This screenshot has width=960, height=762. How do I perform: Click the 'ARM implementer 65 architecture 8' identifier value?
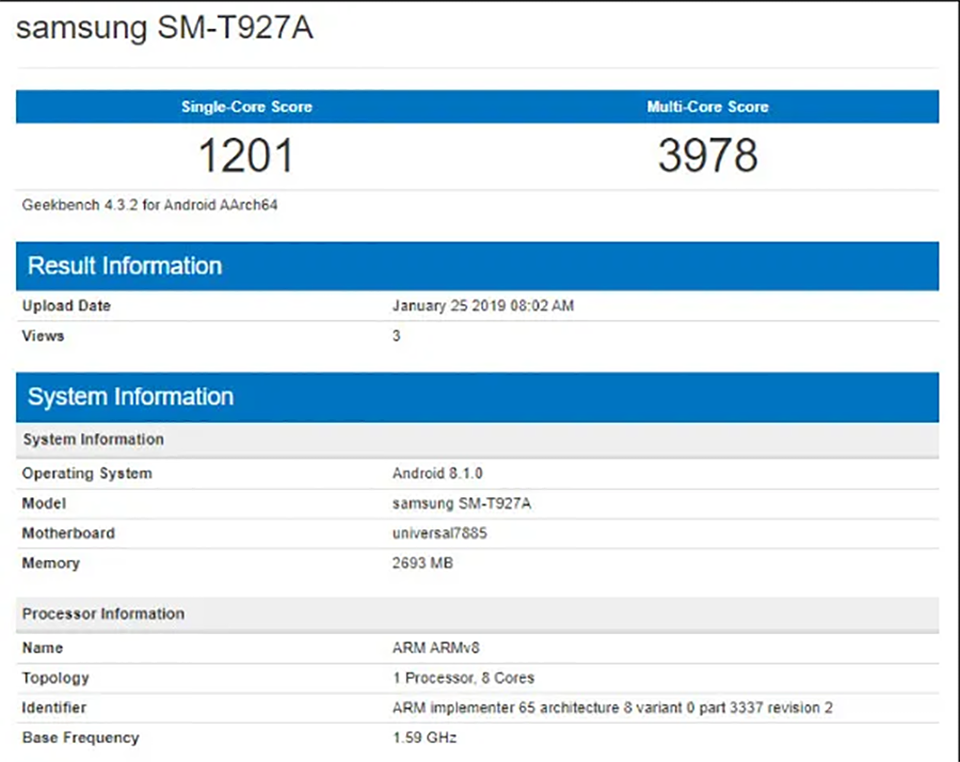[612, 708]
